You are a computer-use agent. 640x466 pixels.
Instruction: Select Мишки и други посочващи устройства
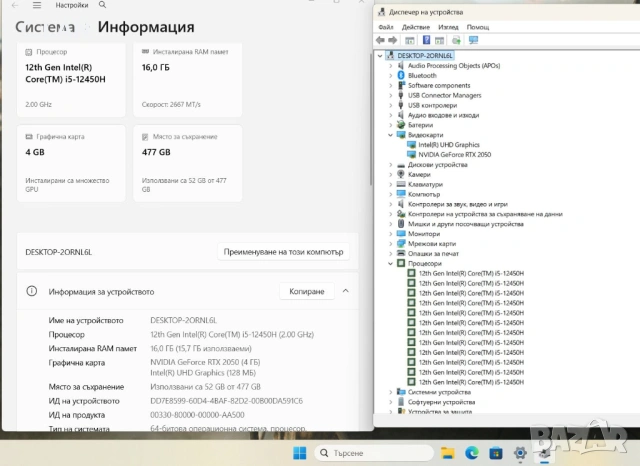[x=465, y=224]
